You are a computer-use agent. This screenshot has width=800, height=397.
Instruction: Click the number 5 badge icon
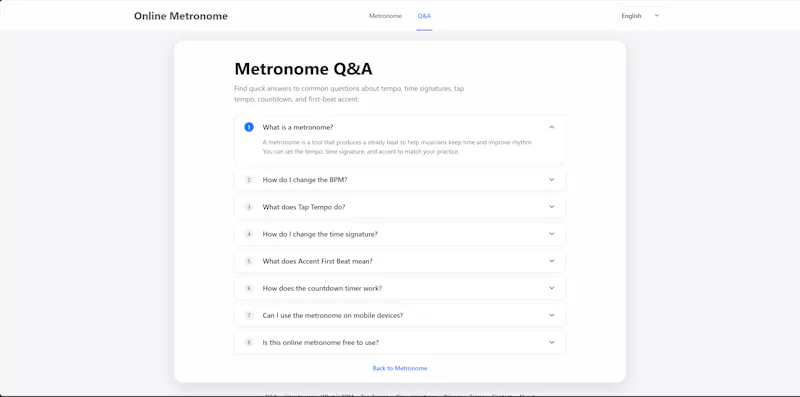(x=249, y=261)
